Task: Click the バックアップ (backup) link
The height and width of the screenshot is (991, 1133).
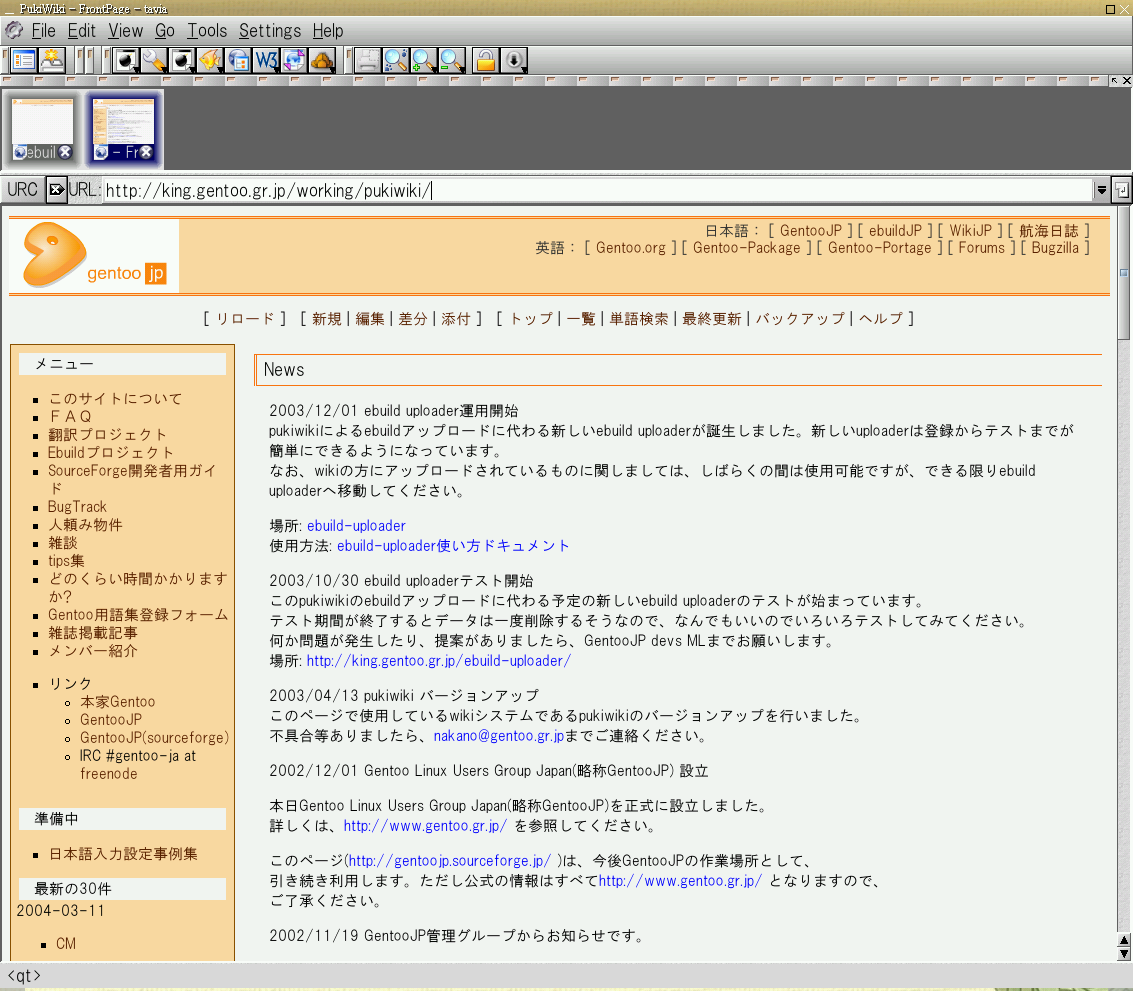Action: click(x=800, y=319)
